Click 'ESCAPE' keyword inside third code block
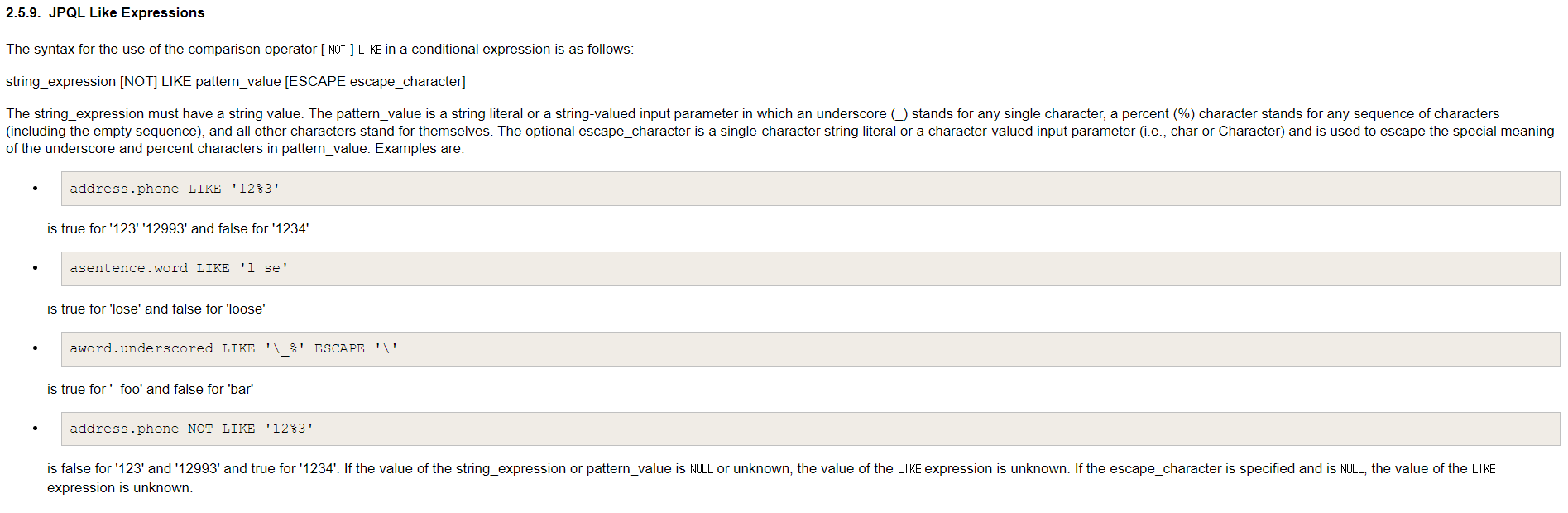The width and height of the screenshot is (1568, 513). (339, 348)
